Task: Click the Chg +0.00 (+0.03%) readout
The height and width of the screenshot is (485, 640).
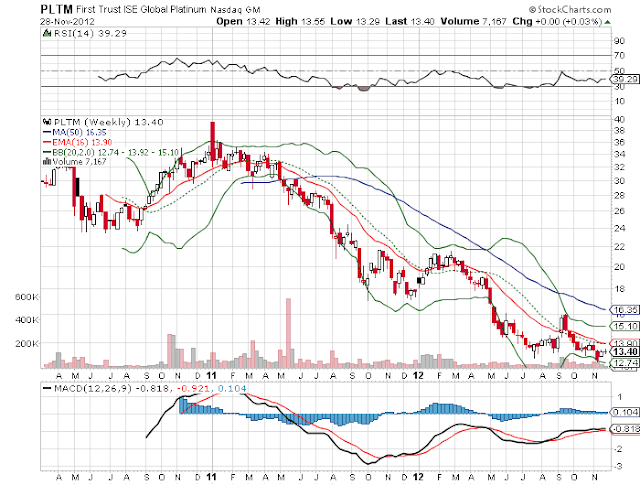Action: [x=557, y=21]
